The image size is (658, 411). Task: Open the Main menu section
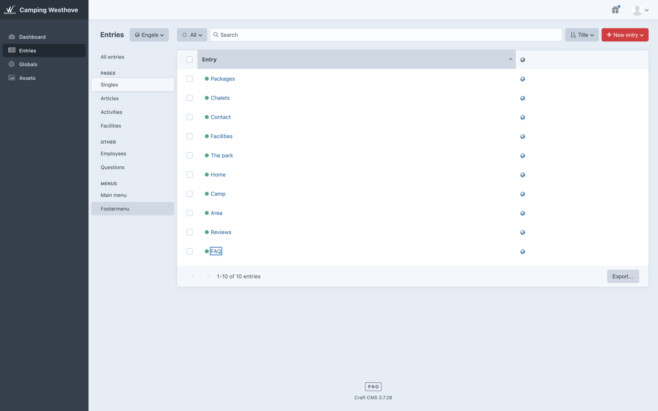pyautogui.click(x=114, y=195)
